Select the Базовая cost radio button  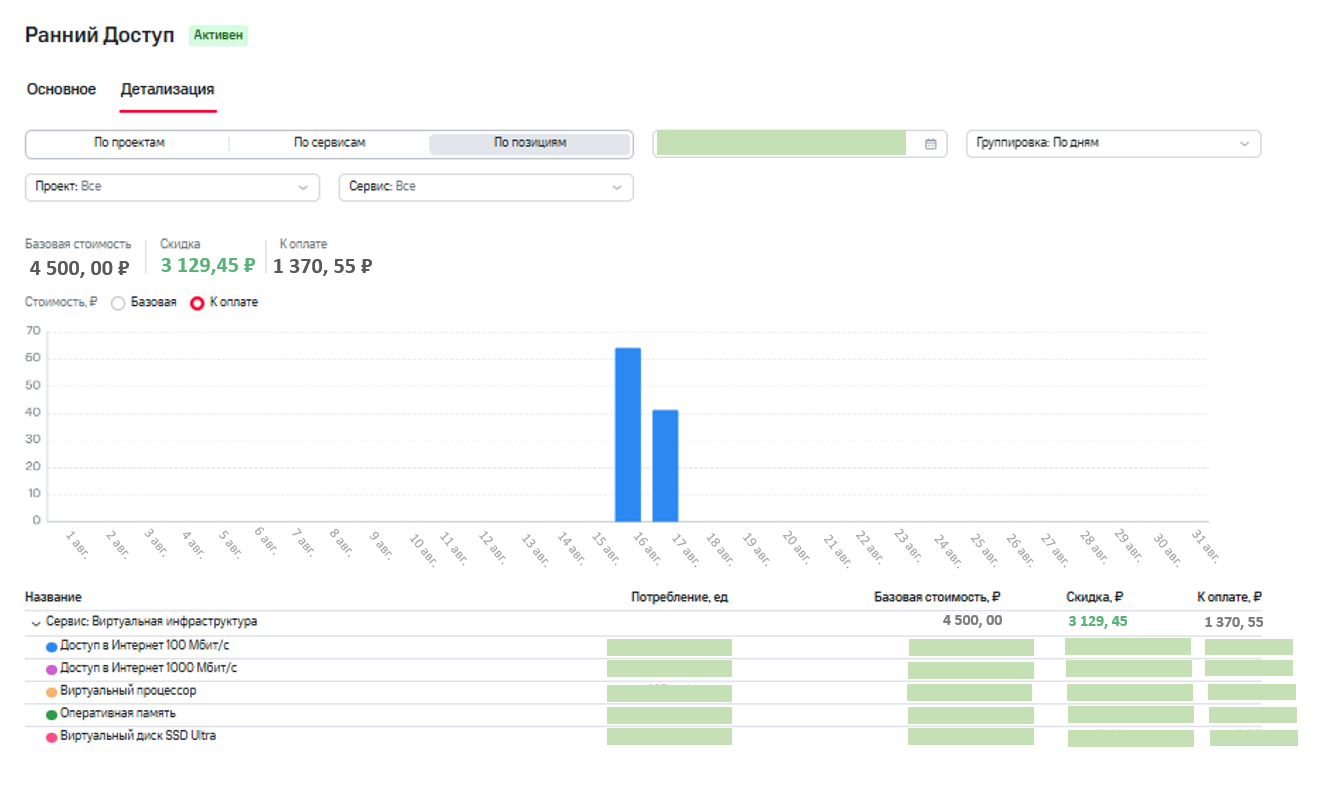coord(118,303)
